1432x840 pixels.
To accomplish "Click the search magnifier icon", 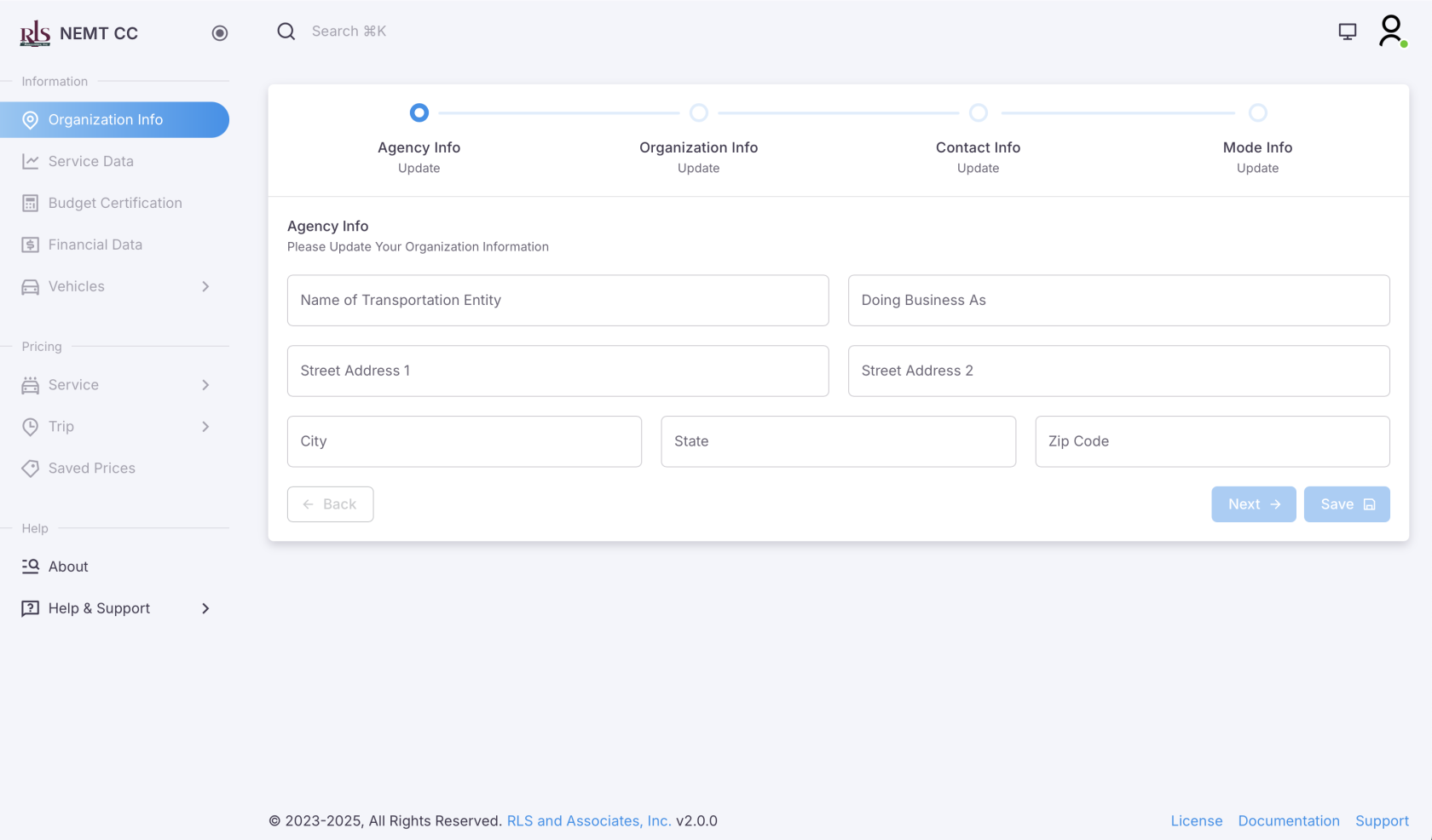I will coord(286,32).
